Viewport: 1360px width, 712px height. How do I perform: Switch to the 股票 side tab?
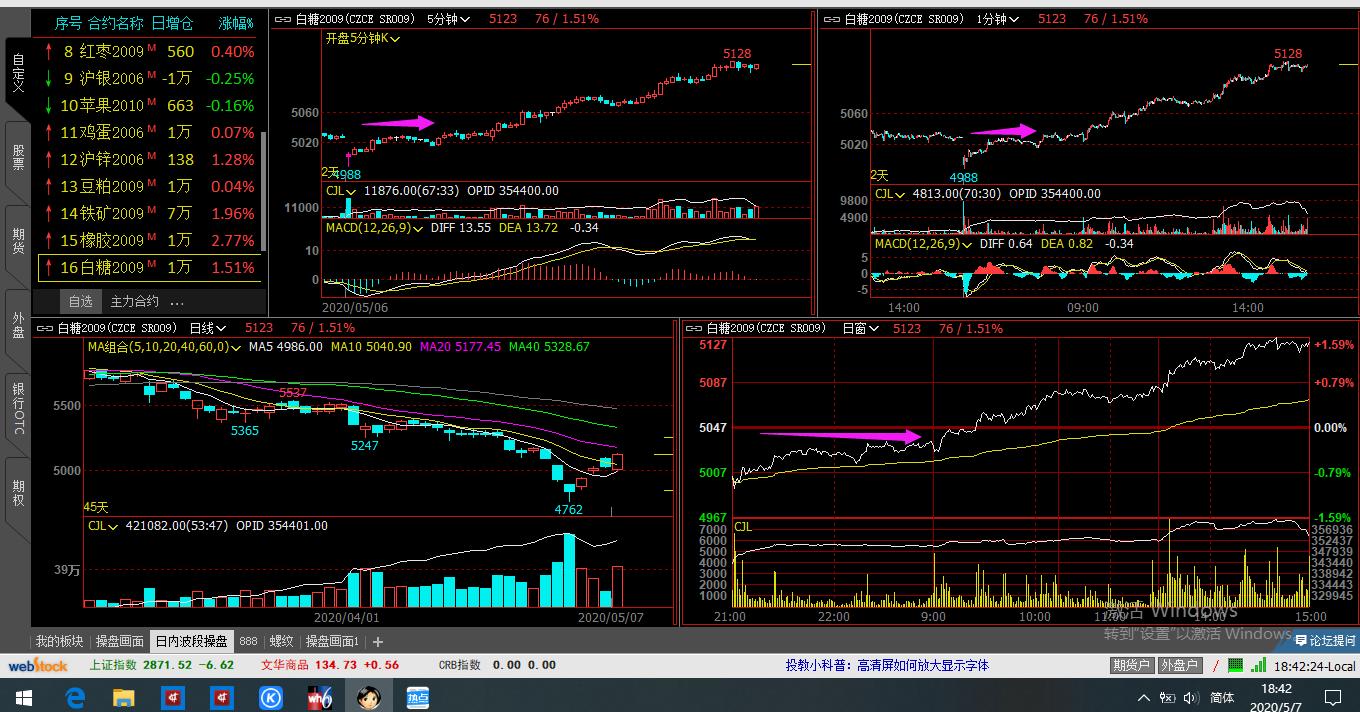point(18,158)
